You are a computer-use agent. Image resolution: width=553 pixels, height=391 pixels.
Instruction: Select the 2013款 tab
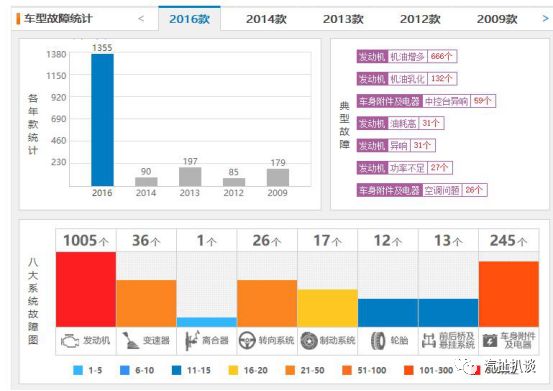tap(343, 19)
